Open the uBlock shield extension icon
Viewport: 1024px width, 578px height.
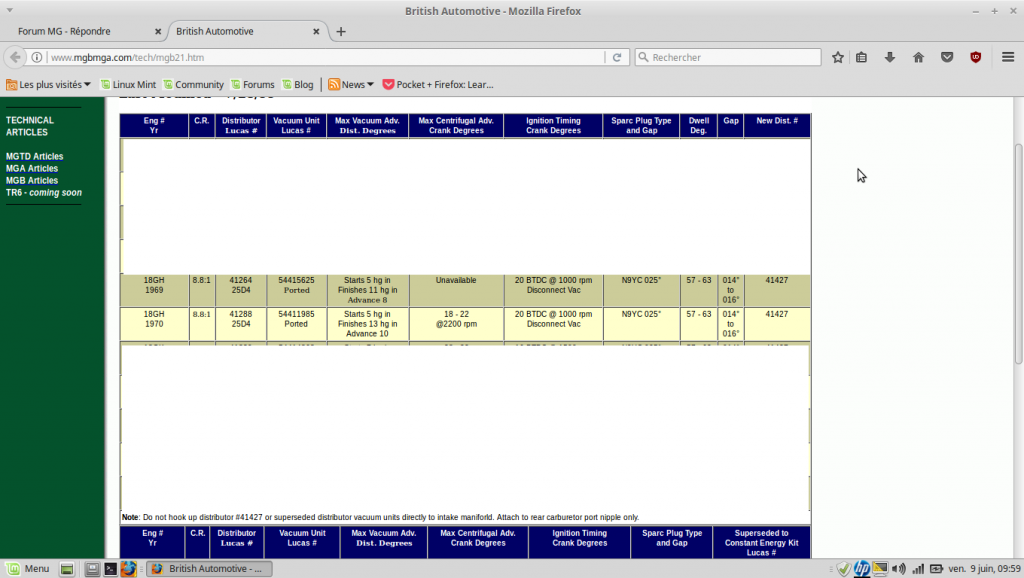(x=976, y=57)
